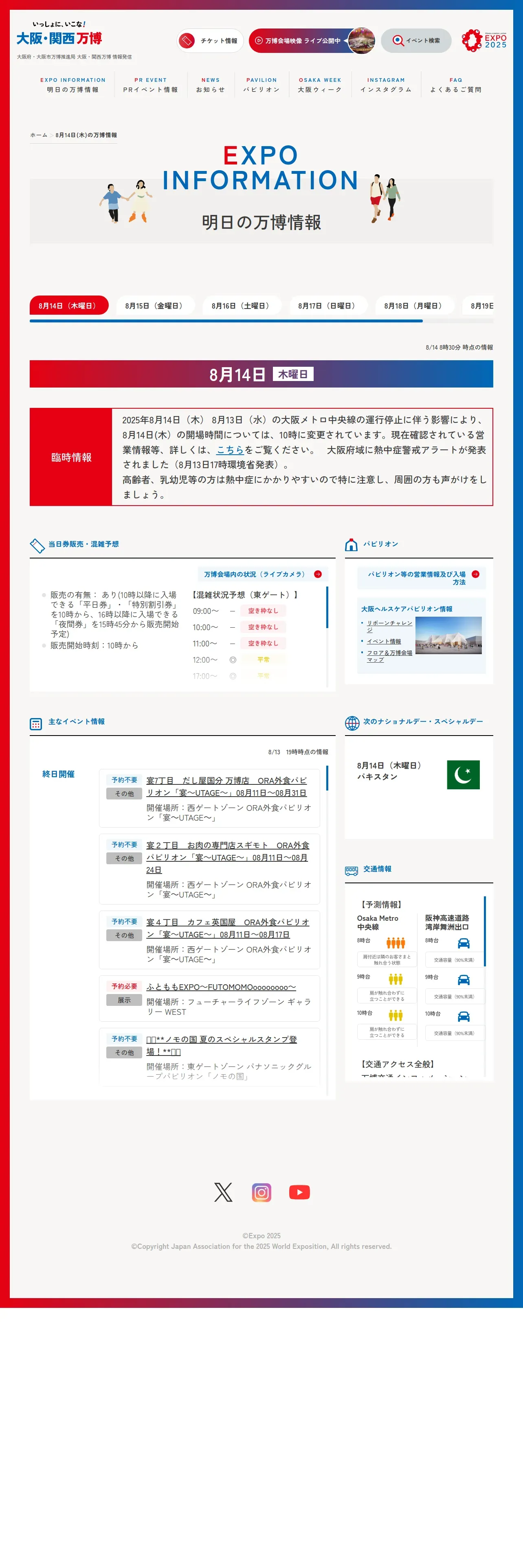Click the EXPO 2025 logo
The width and height of the screenshot is (523, 1568).
click(484, 40)
